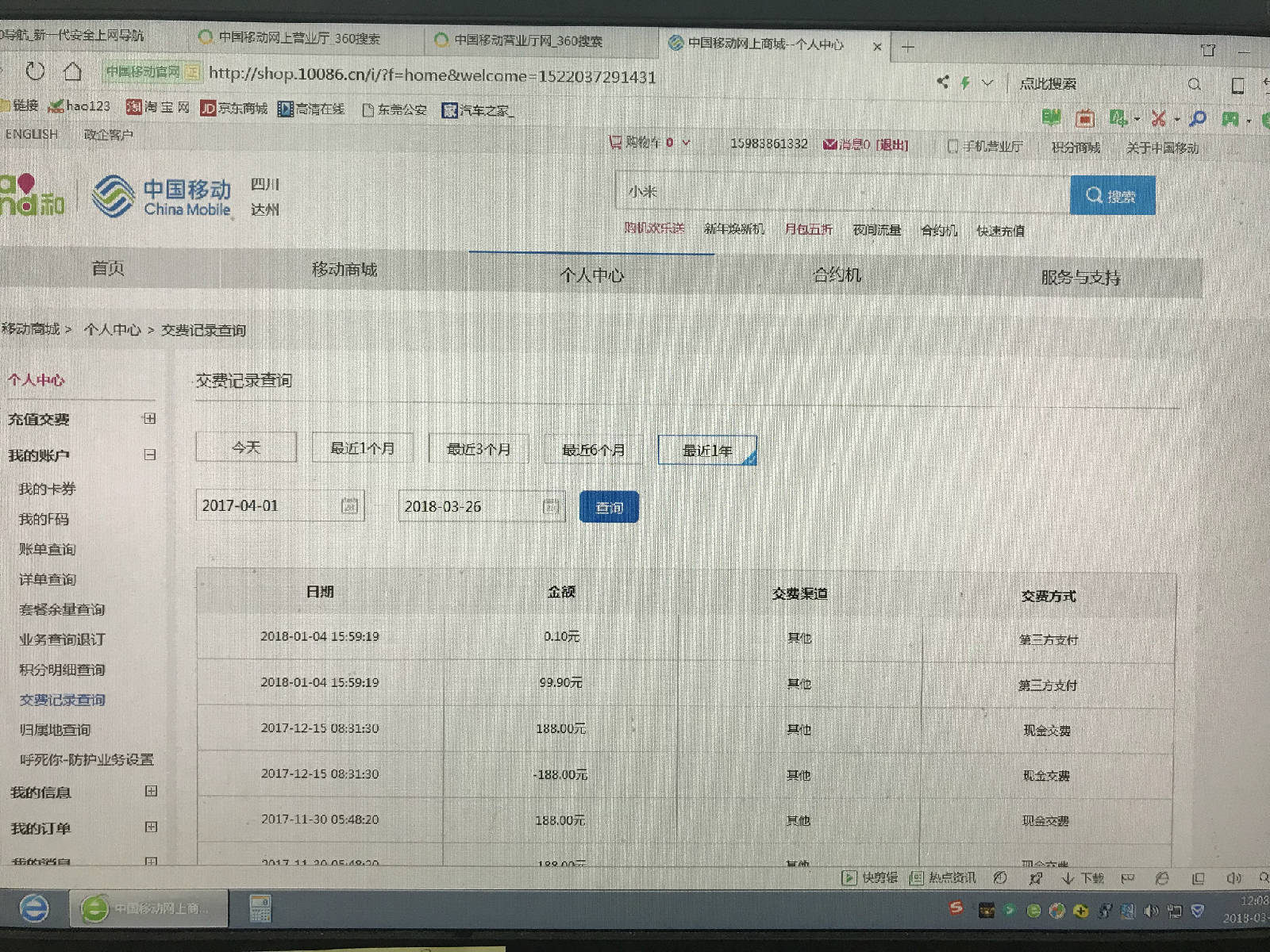This screenshot has width=1270, height=952.
Task: Open the 账单查询 sidebar link
Action: pyautogui.click(x=48, y=549)
